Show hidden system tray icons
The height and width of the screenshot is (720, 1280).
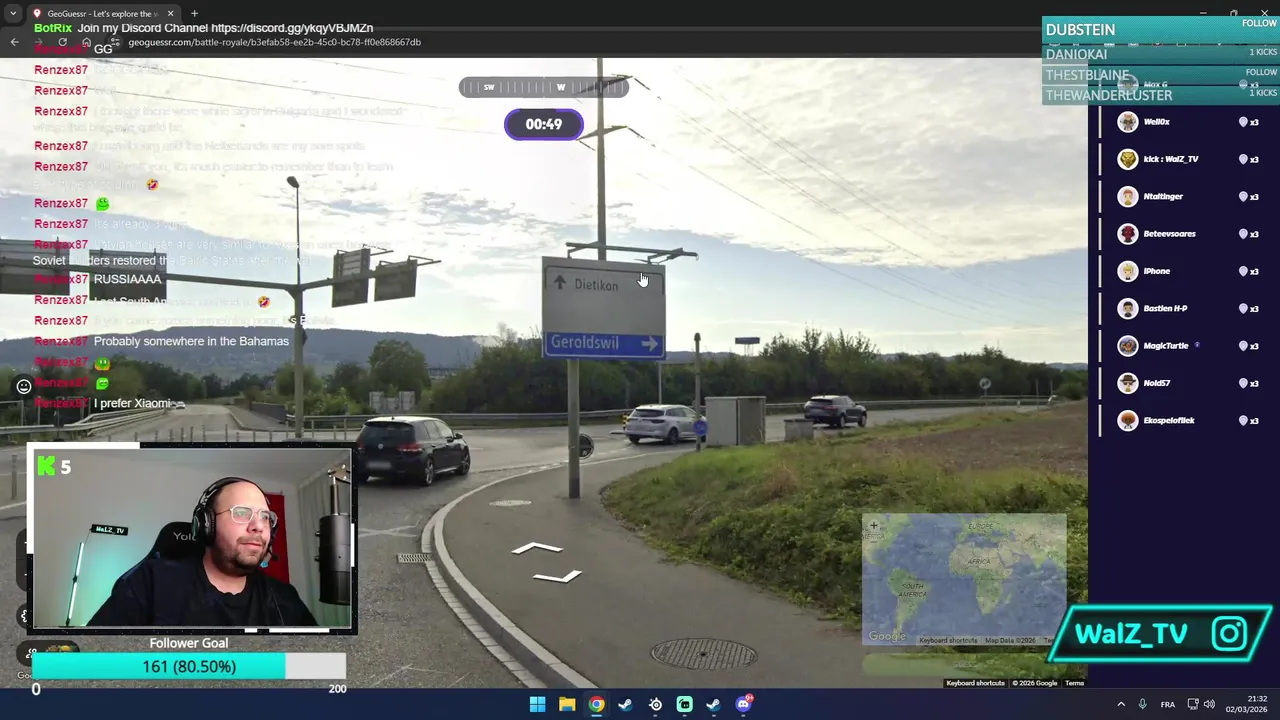1120,704
